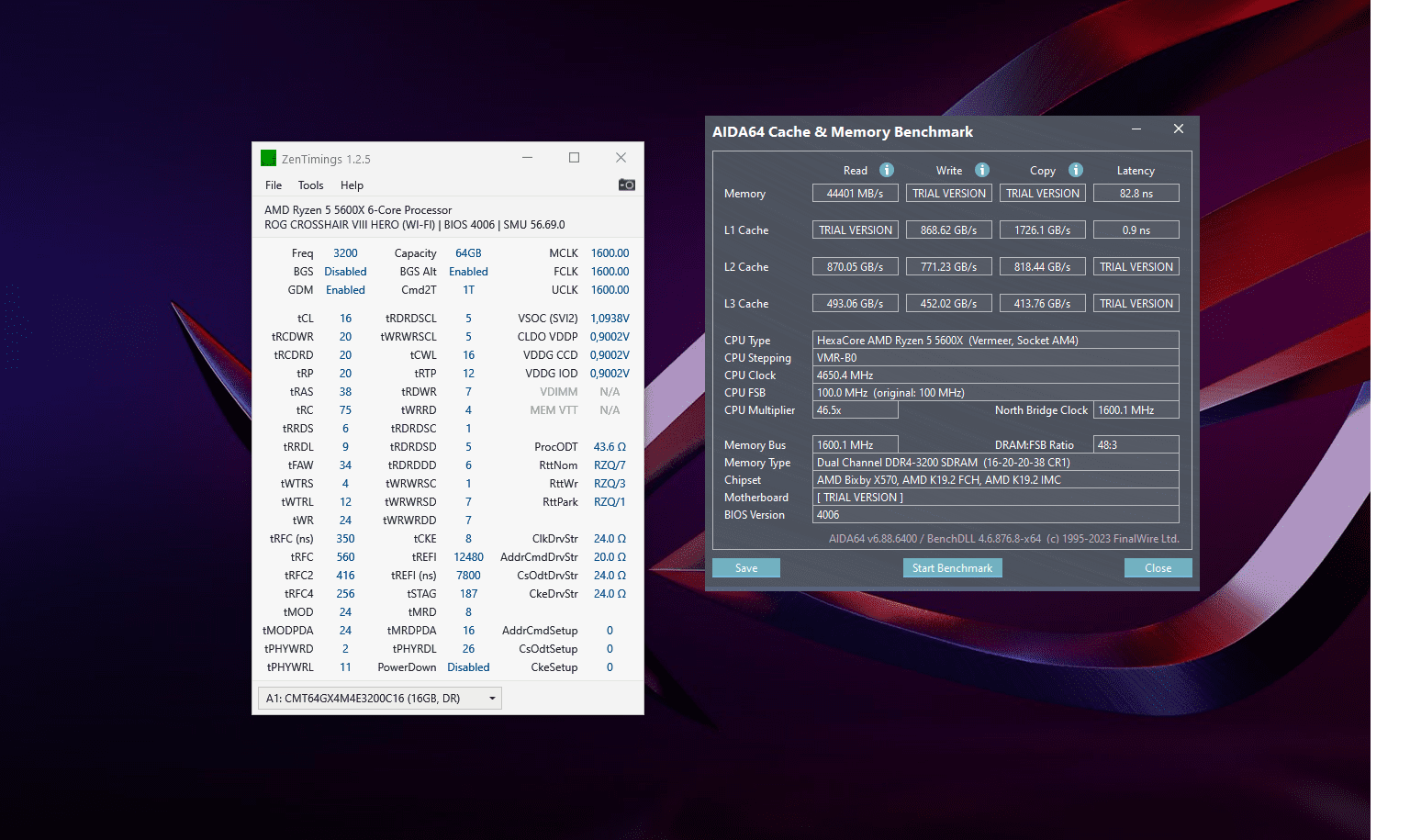
Task: Open the Tools menu in ZenTimings
Action: click(310, 185)
